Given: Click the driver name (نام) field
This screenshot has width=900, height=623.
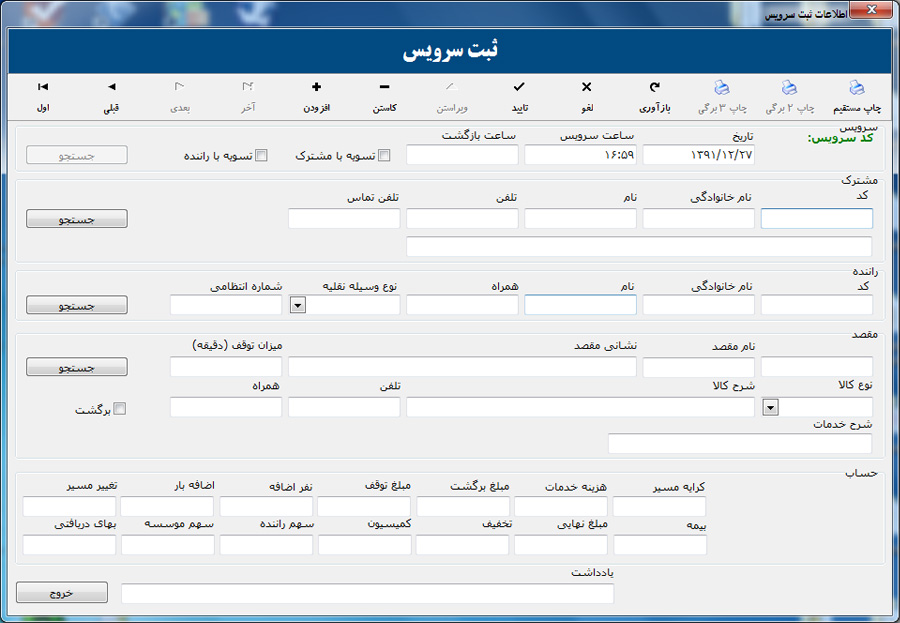Looking at the screenshot, I should [x=580, y=305].
